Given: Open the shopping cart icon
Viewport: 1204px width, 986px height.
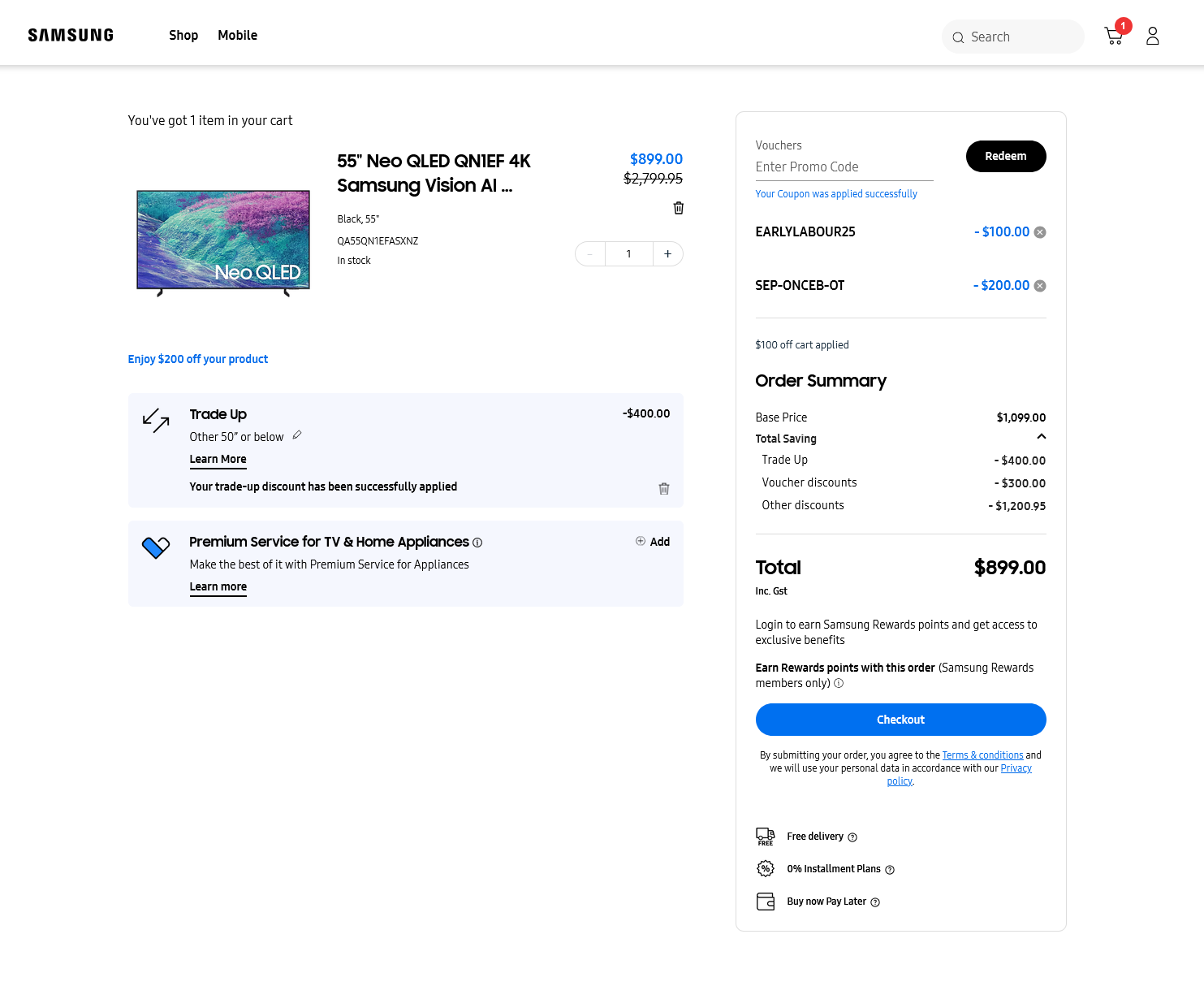Looking at the screenshot, I should point(1113,36).
